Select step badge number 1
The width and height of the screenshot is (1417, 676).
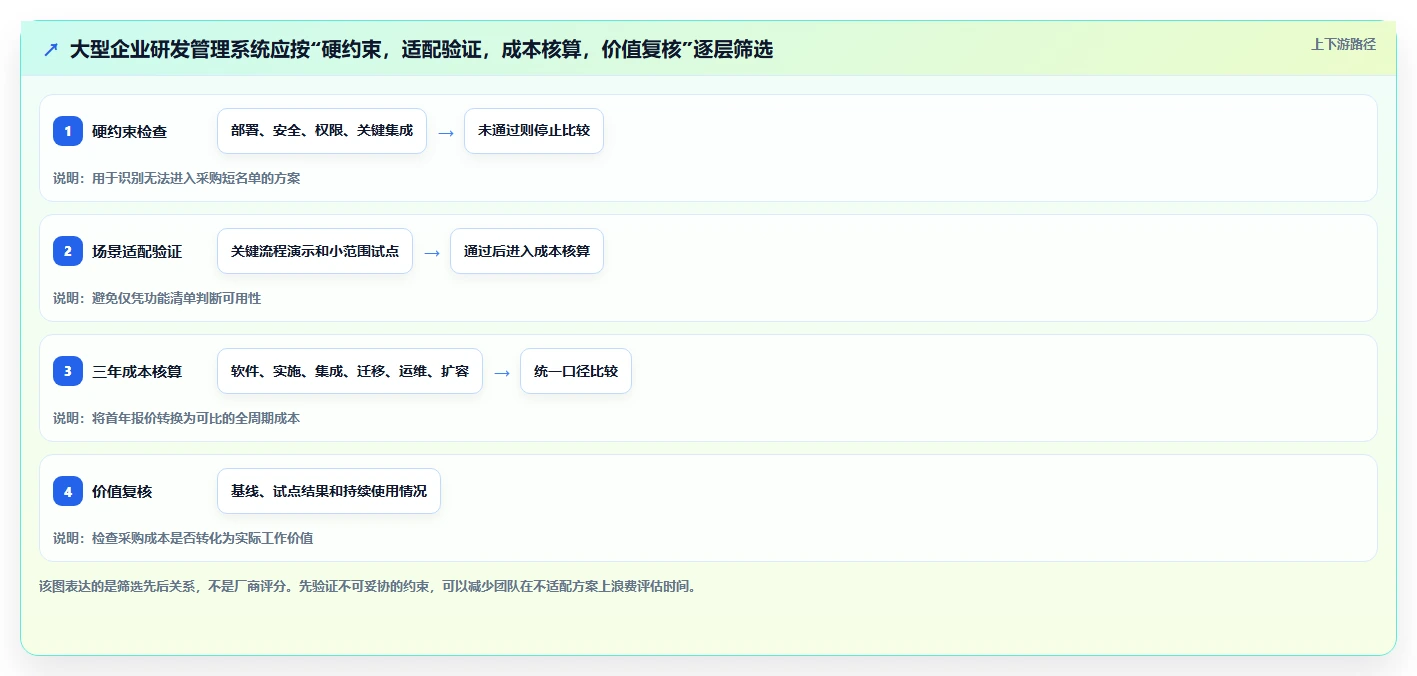tap(68, 131)
